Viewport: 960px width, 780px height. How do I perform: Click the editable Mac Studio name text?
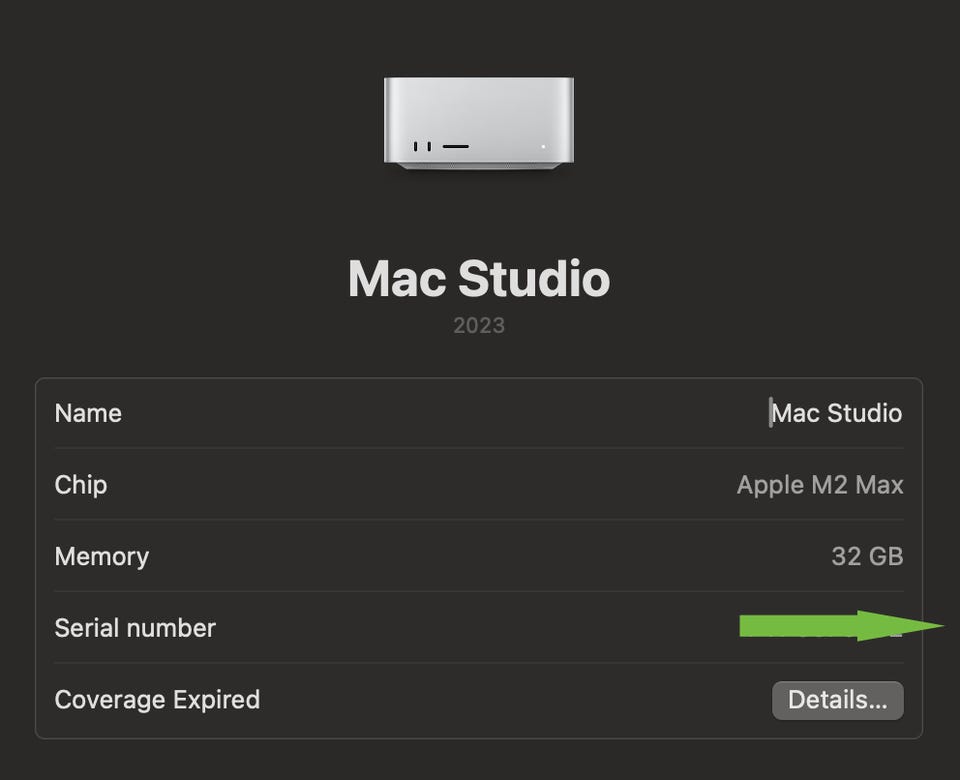pyautogui.click(x=837, y=413)
